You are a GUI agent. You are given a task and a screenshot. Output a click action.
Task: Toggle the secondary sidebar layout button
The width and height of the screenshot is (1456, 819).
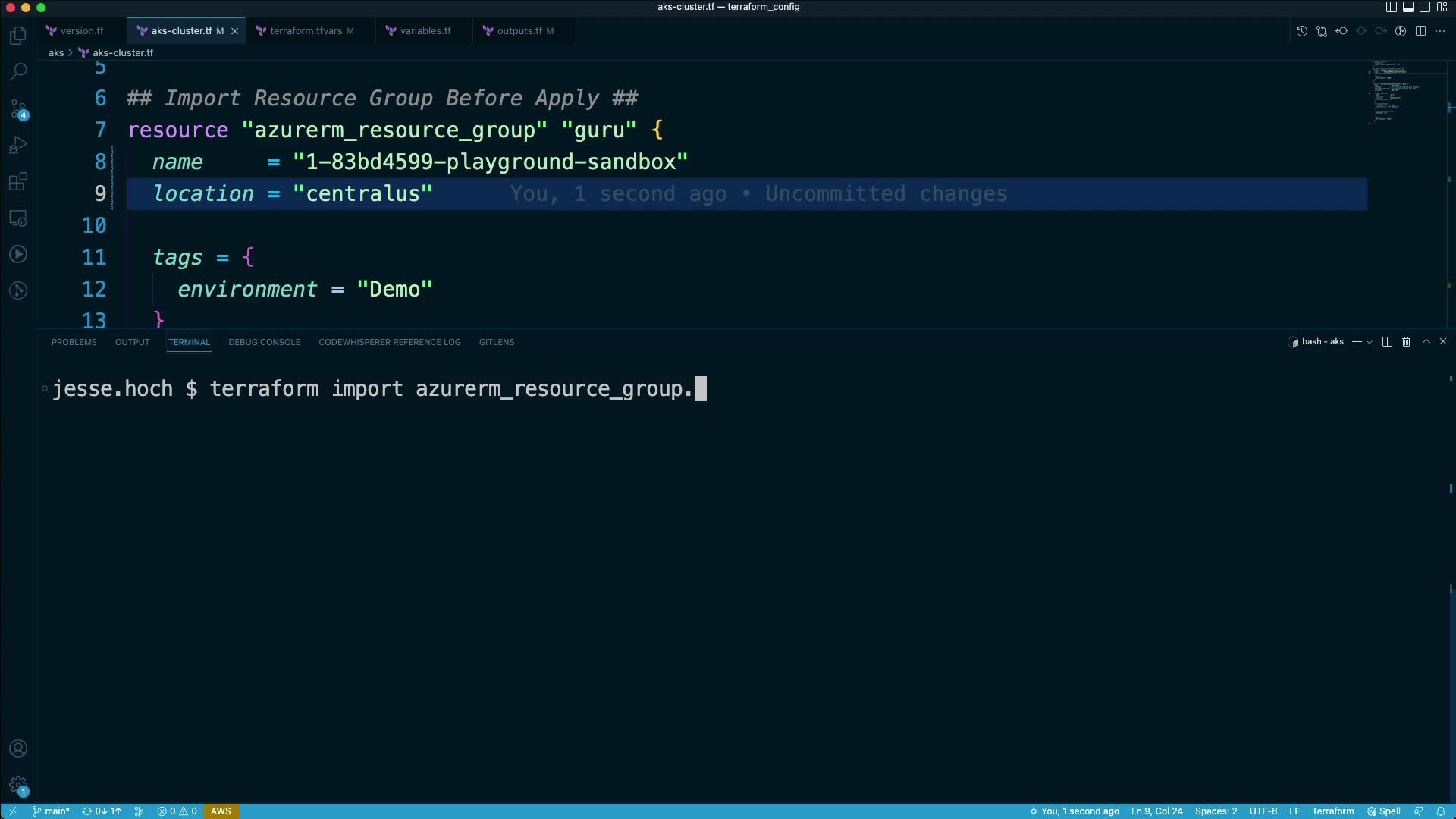coord(1425,7)
